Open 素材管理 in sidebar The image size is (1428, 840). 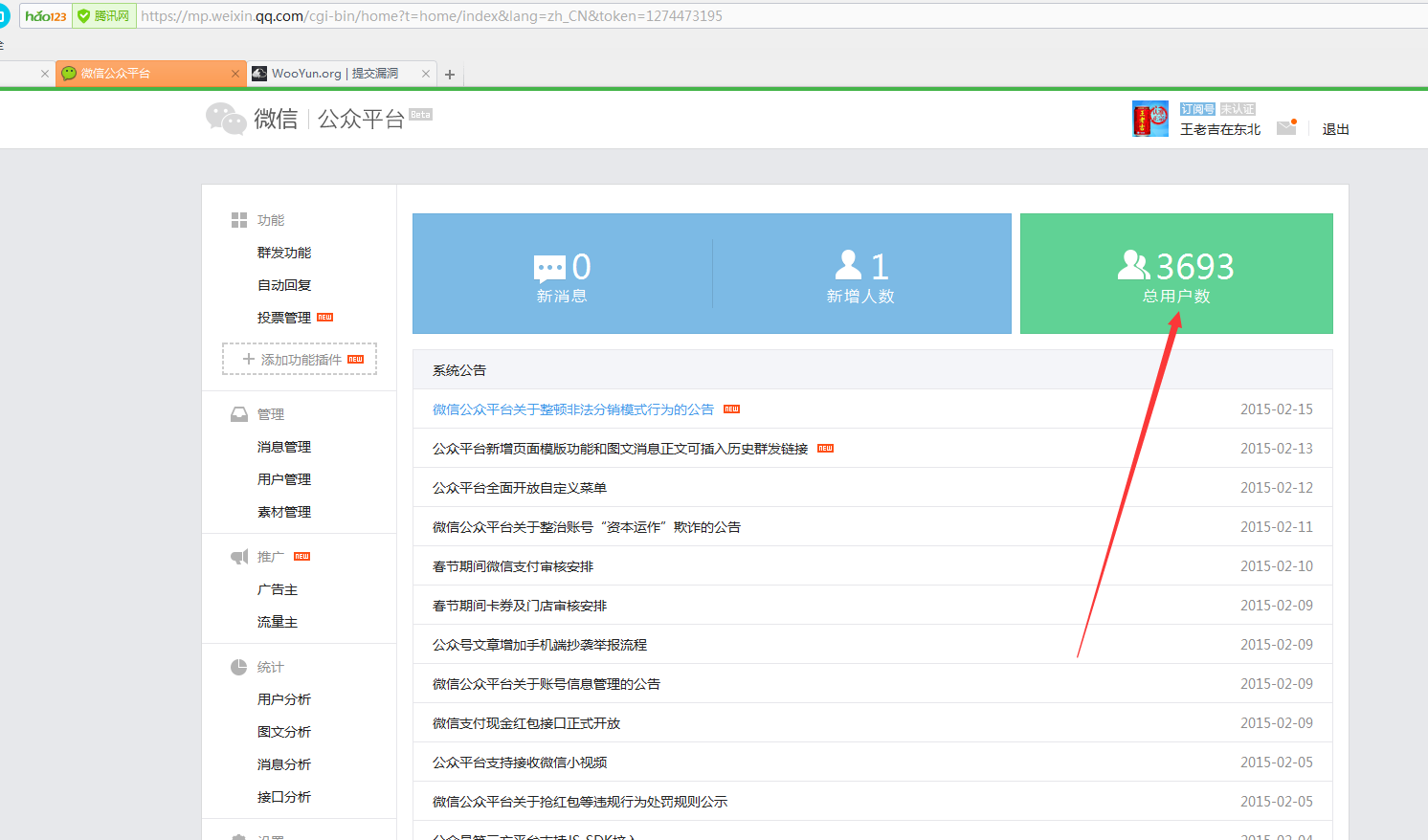[284, 512]
